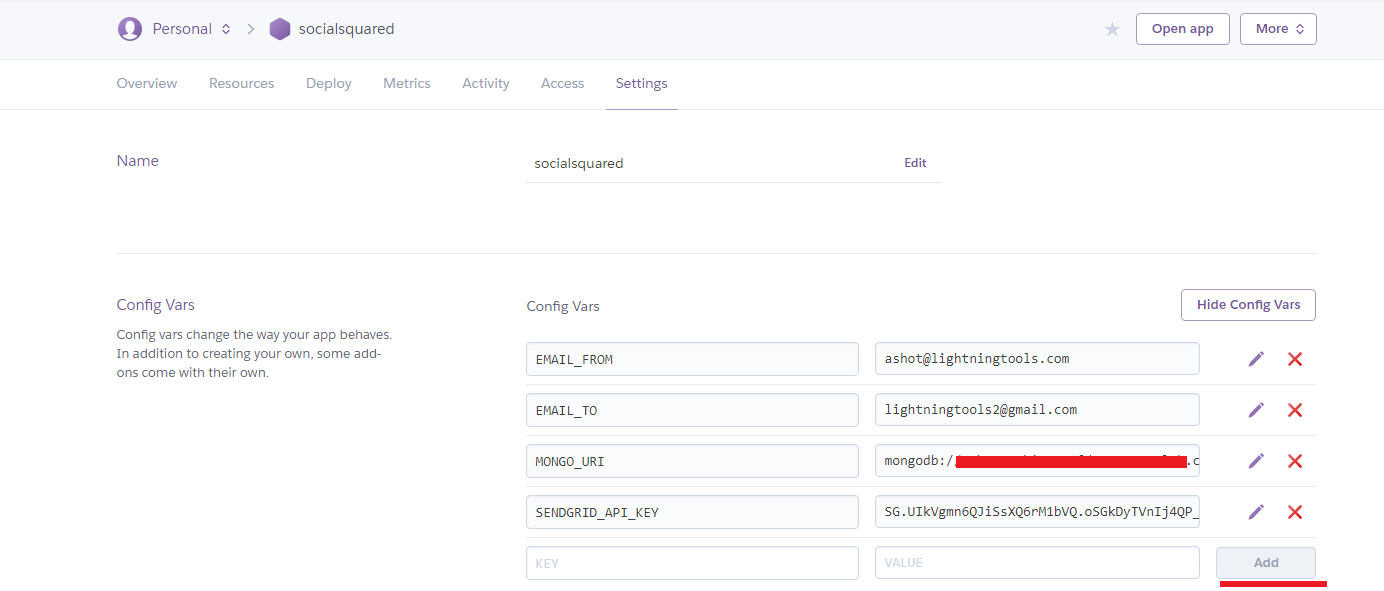
Task: Click Edit link next to app name
Action: point(915,163)
